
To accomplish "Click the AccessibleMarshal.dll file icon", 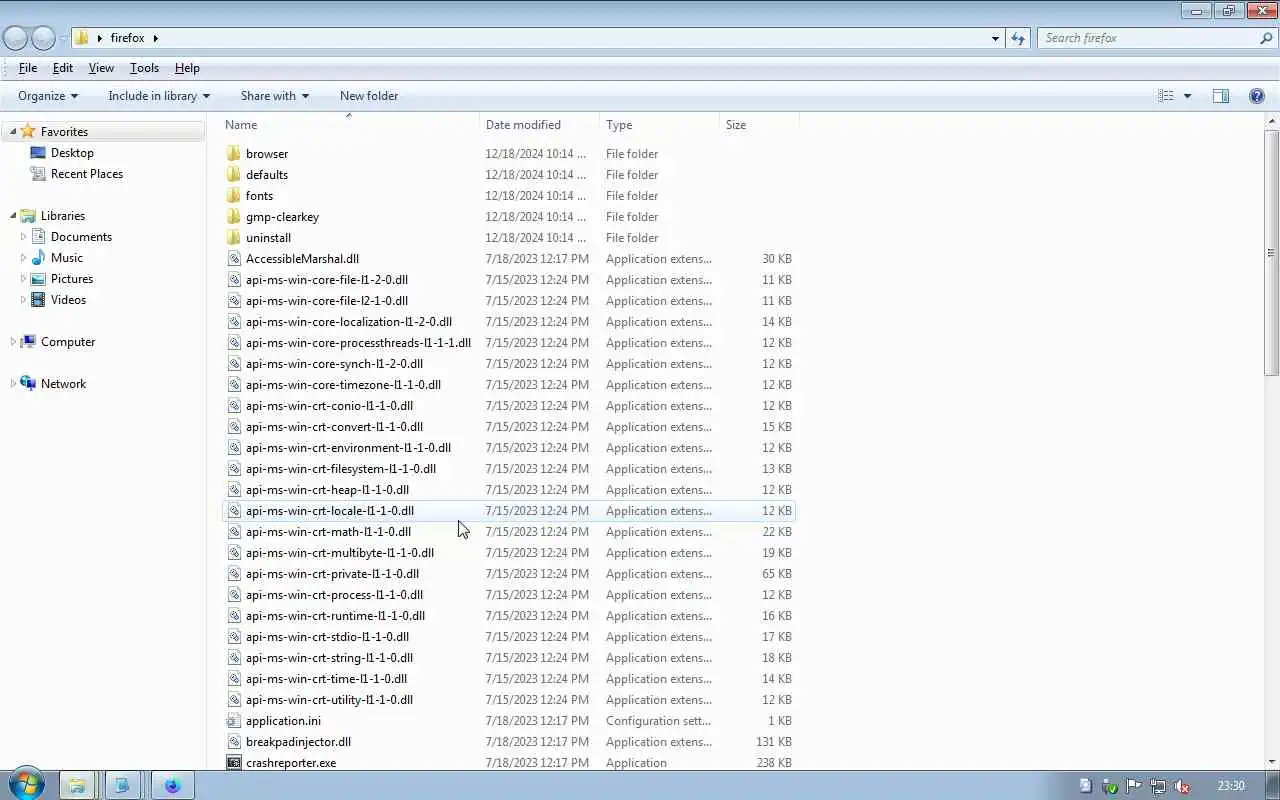I will point(233,258).
